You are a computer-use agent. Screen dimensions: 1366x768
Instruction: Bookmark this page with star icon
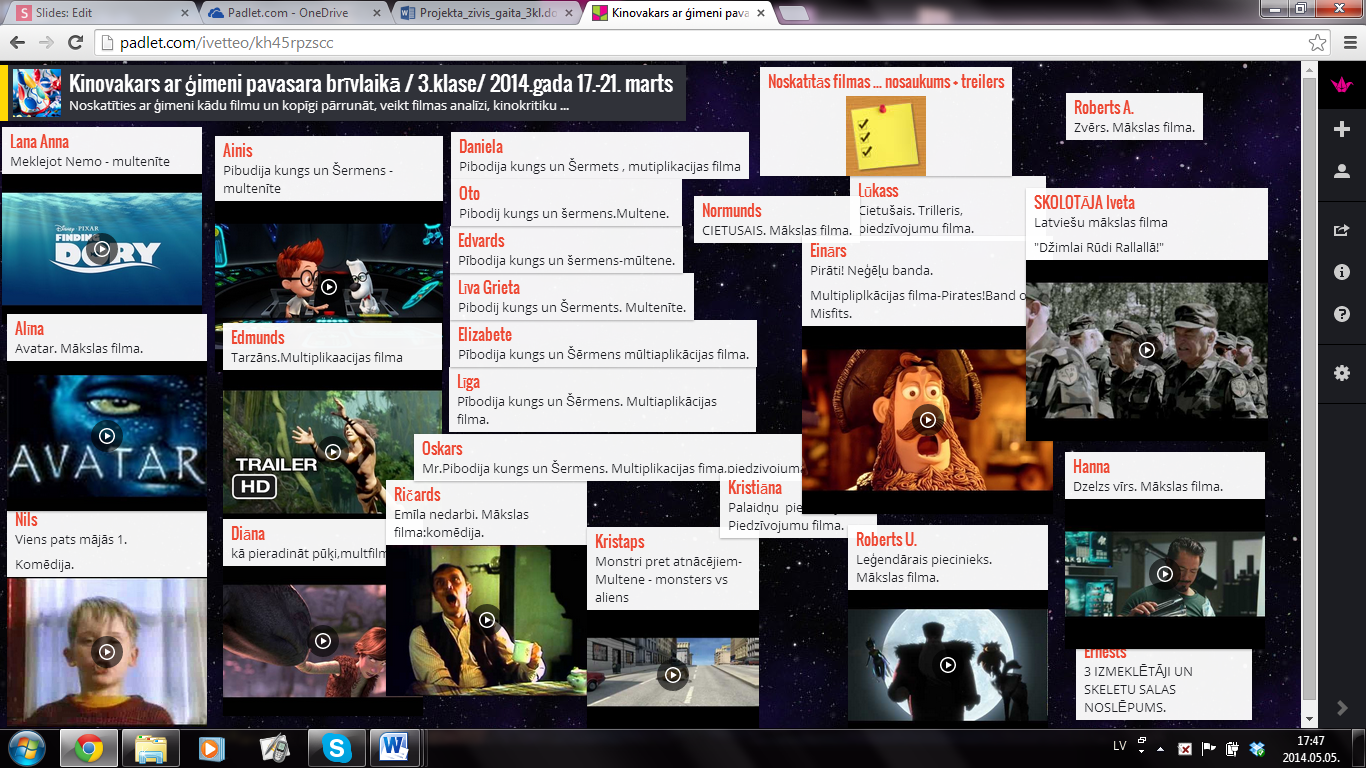[x=1318, y=42]
